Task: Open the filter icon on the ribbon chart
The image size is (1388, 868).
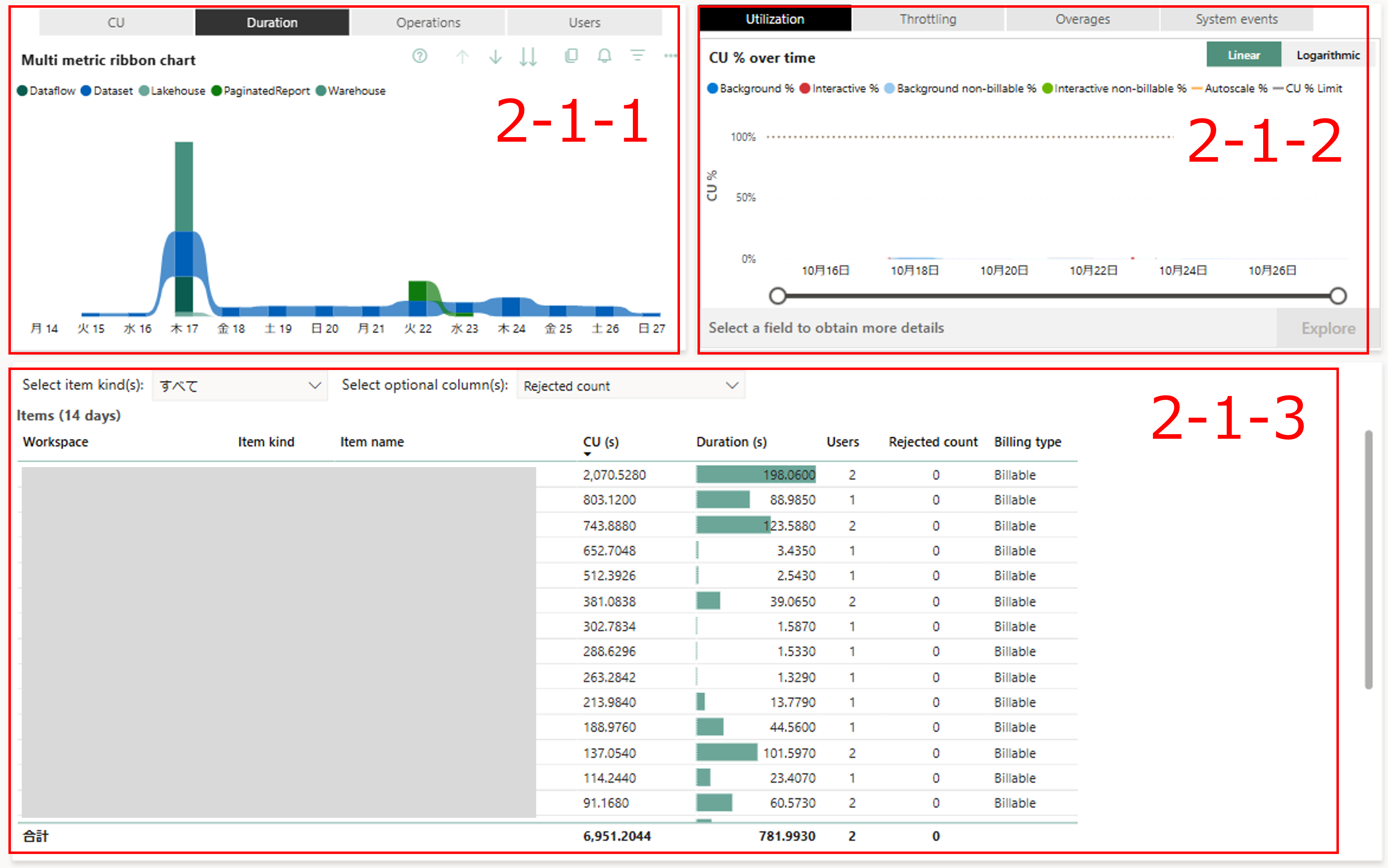Action: [x=638, y=56]
